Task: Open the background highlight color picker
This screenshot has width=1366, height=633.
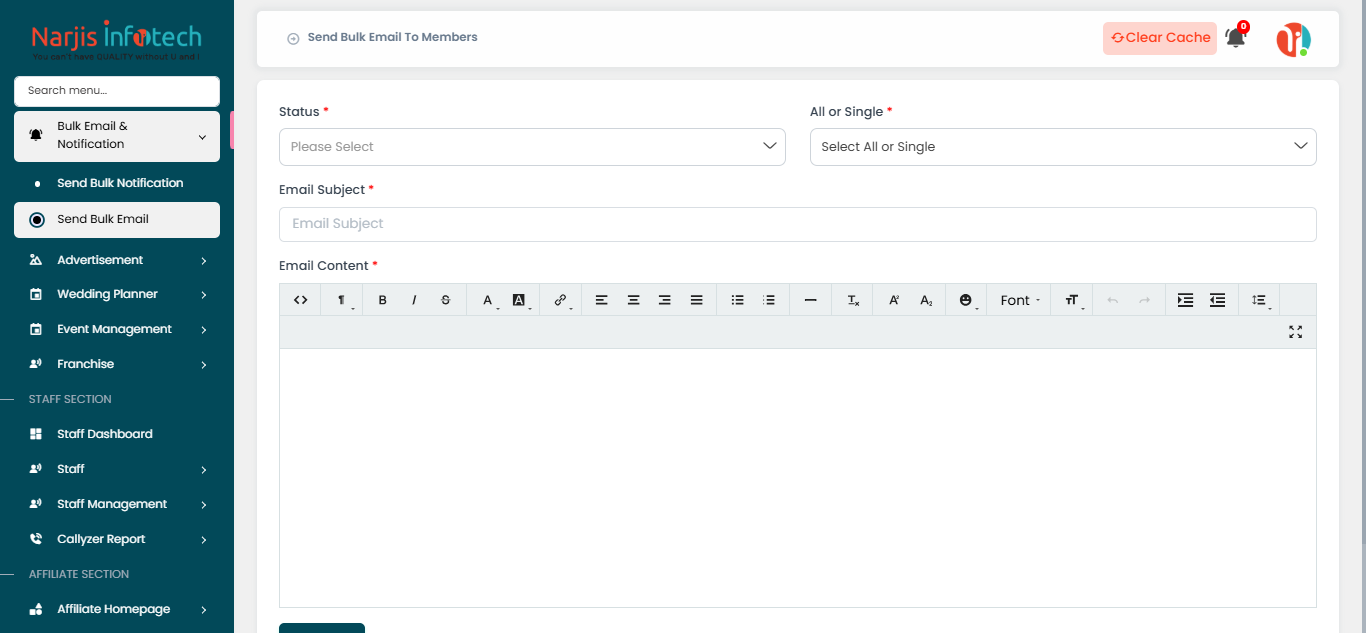Action: pos(520,300)
